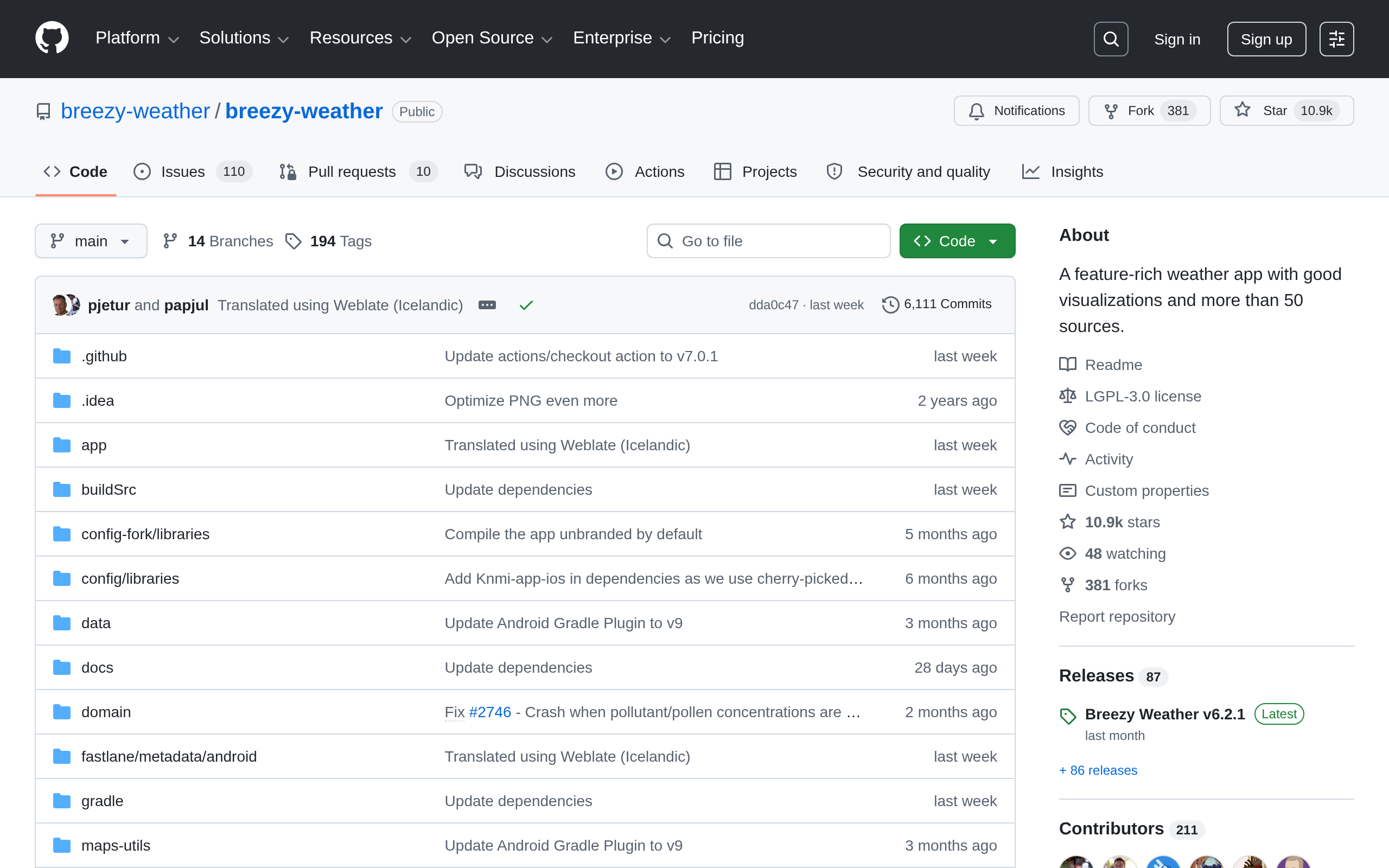Open the main branch selector dropdown
The height and width of the screenshot is (868, 1389).
pos(91,241)
